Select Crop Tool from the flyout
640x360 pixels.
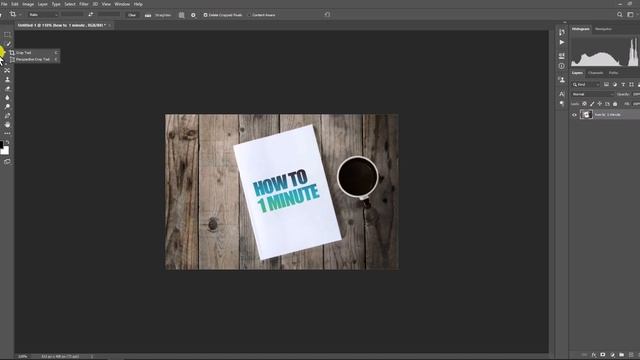tap(34, 53)
